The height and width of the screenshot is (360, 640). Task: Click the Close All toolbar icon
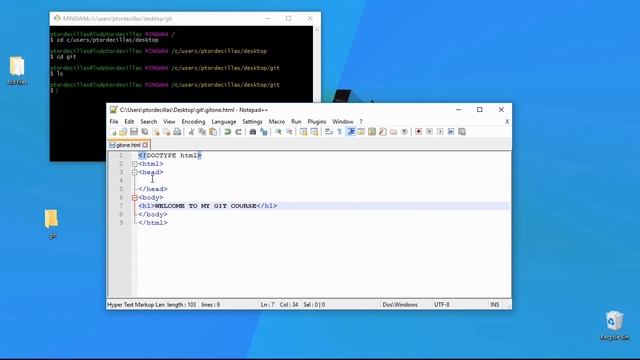click(x=166, y=132)
